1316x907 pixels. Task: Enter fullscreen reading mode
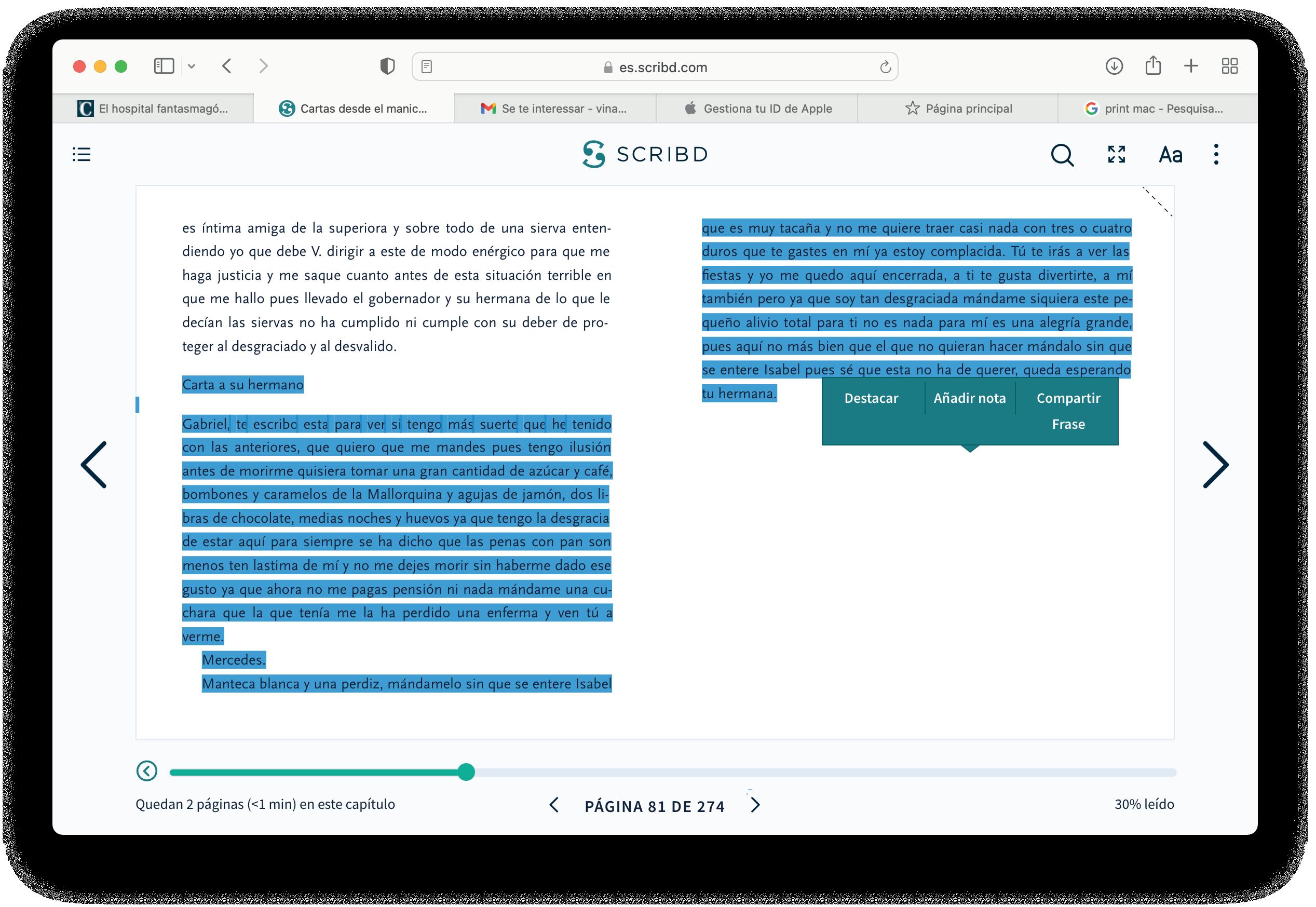pyautogui.click(x=1117, y=154)
